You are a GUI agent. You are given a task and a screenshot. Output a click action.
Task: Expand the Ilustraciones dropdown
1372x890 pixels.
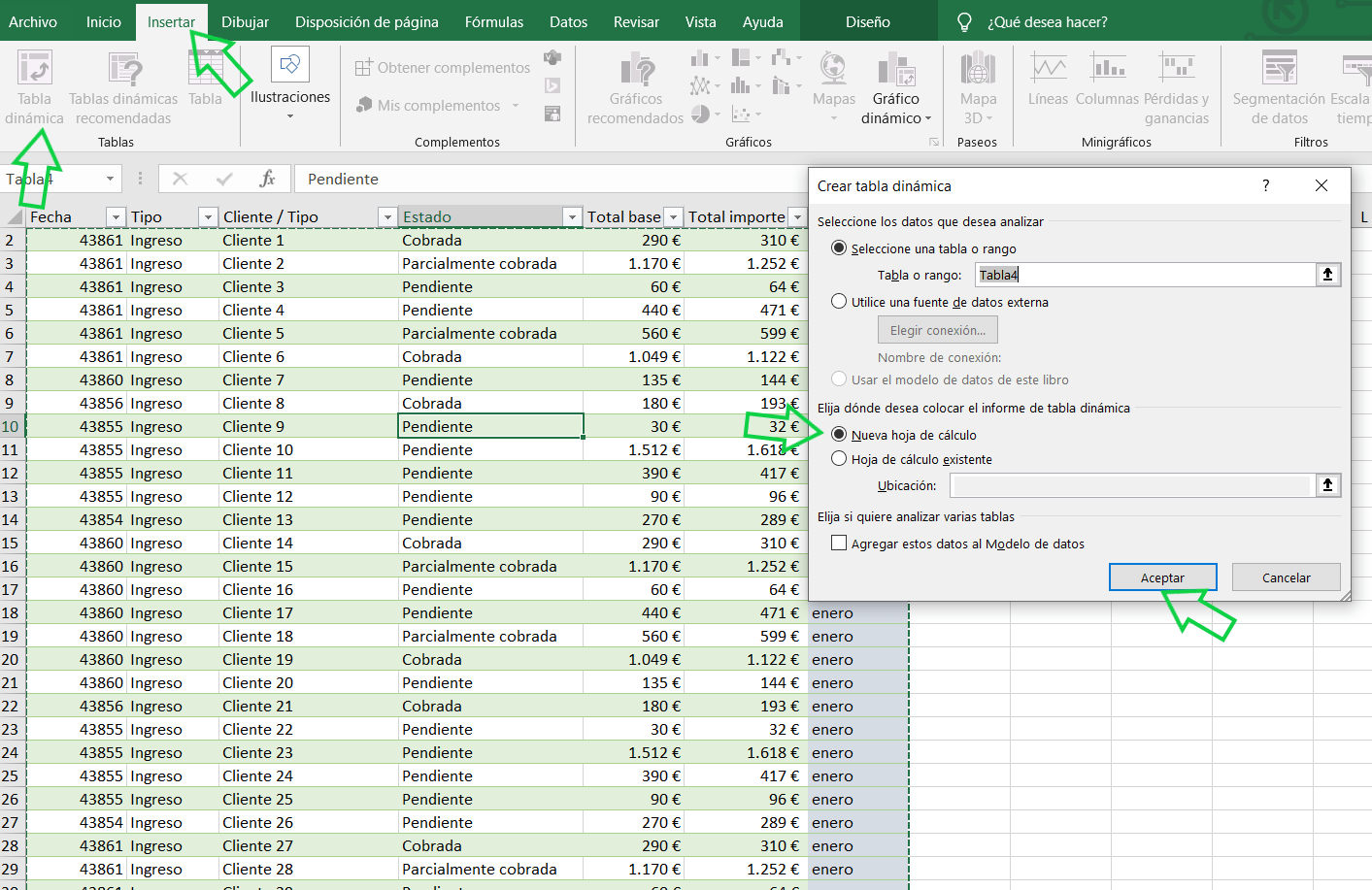pos(290,116)
